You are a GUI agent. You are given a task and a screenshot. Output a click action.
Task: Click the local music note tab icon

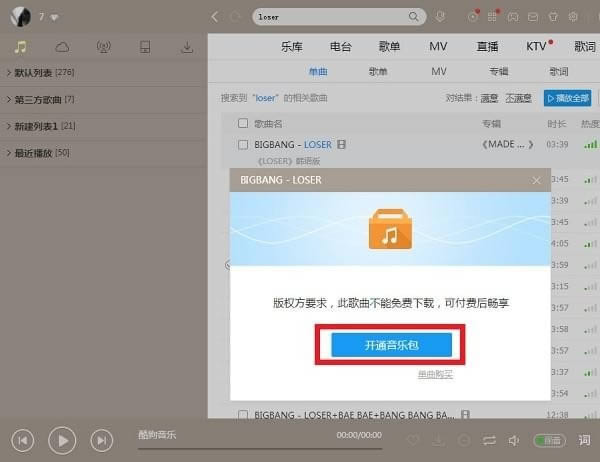click(x=21, y=47)
